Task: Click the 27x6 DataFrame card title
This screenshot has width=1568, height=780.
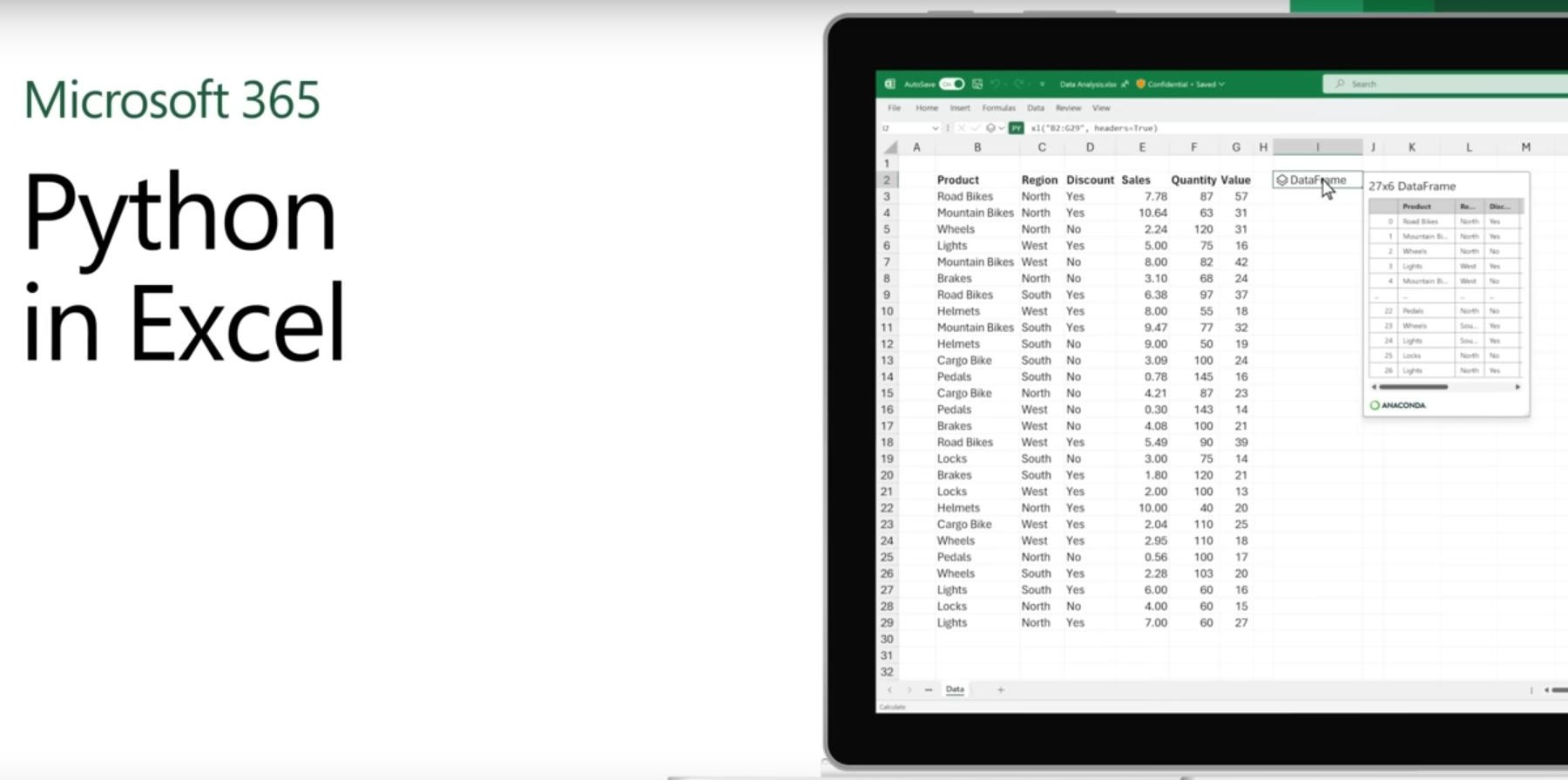Action: coord(1411,186)
